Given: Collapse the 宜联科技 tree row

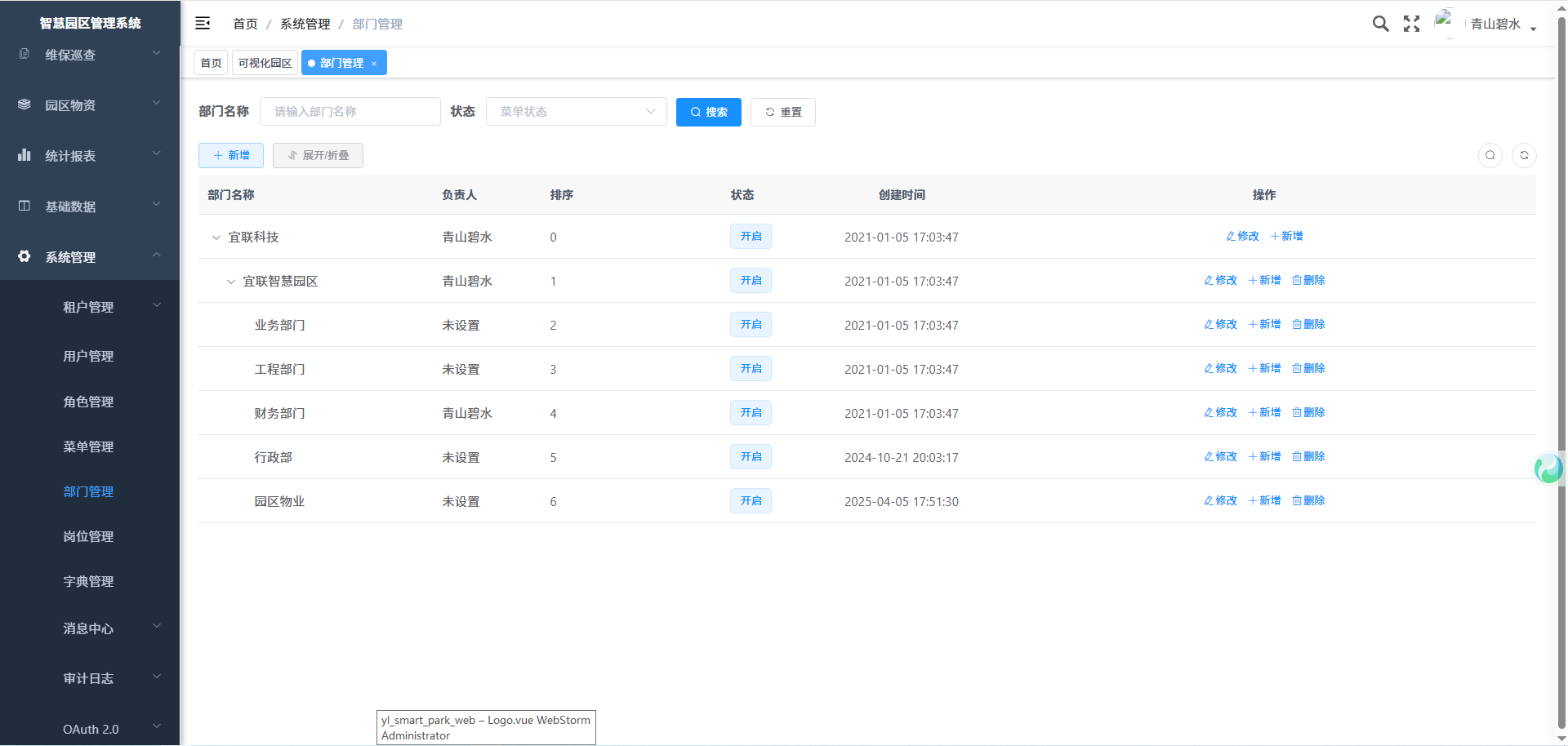Looking at the screenshot, I should [x=216, y=238].
